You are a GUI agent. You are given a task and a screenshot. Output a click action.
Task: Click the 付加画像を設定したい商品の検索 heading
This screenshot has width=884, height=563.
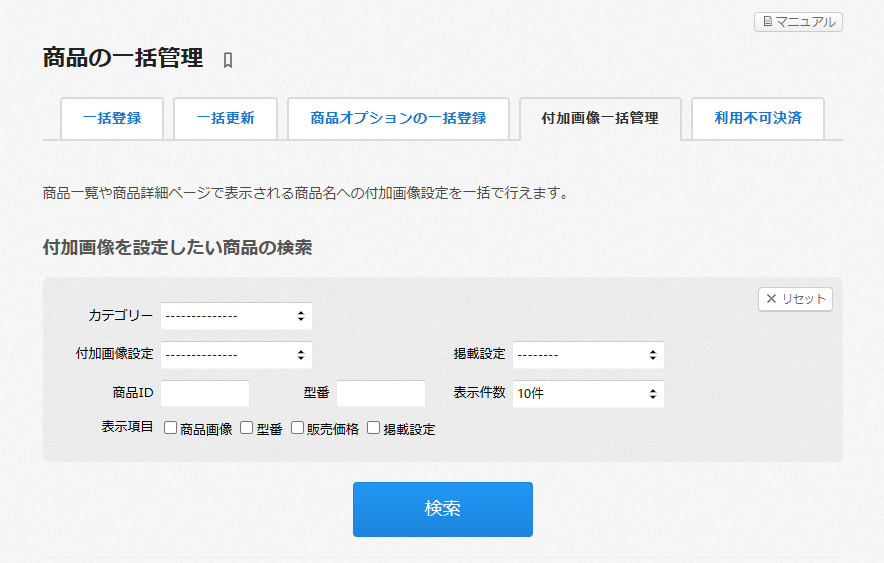[x=178, y=247]
